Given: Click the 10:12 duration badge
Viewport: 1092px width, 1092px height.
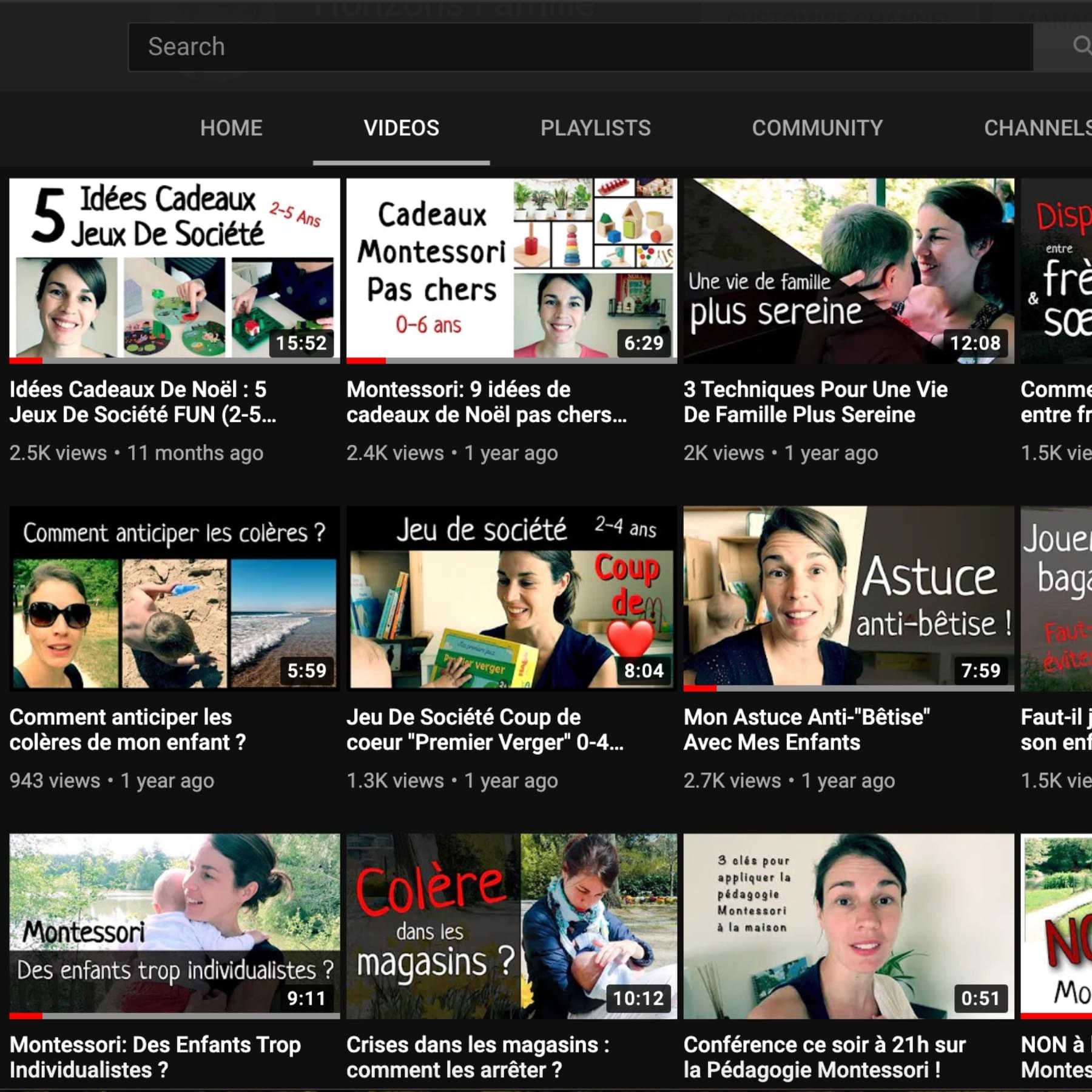Looking at the screenshot, I should [638, 998].
